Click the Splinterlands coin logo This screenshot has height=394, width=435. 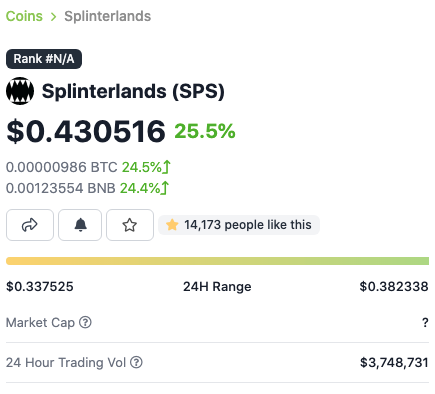[20, 91]
